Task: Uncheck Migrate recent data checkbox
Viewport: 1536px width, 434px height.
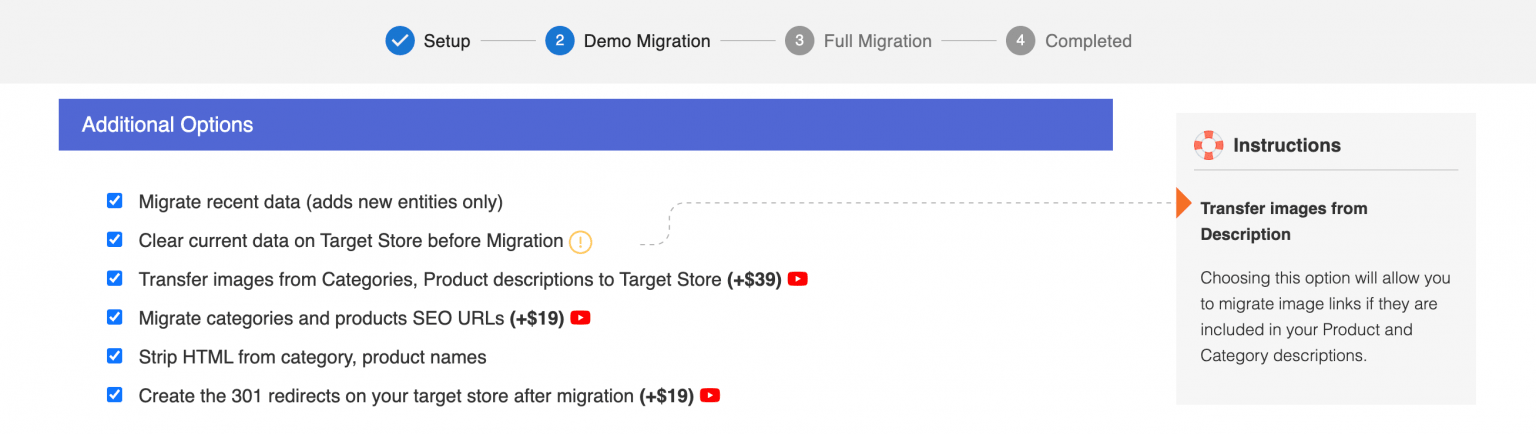Action: 115,202
